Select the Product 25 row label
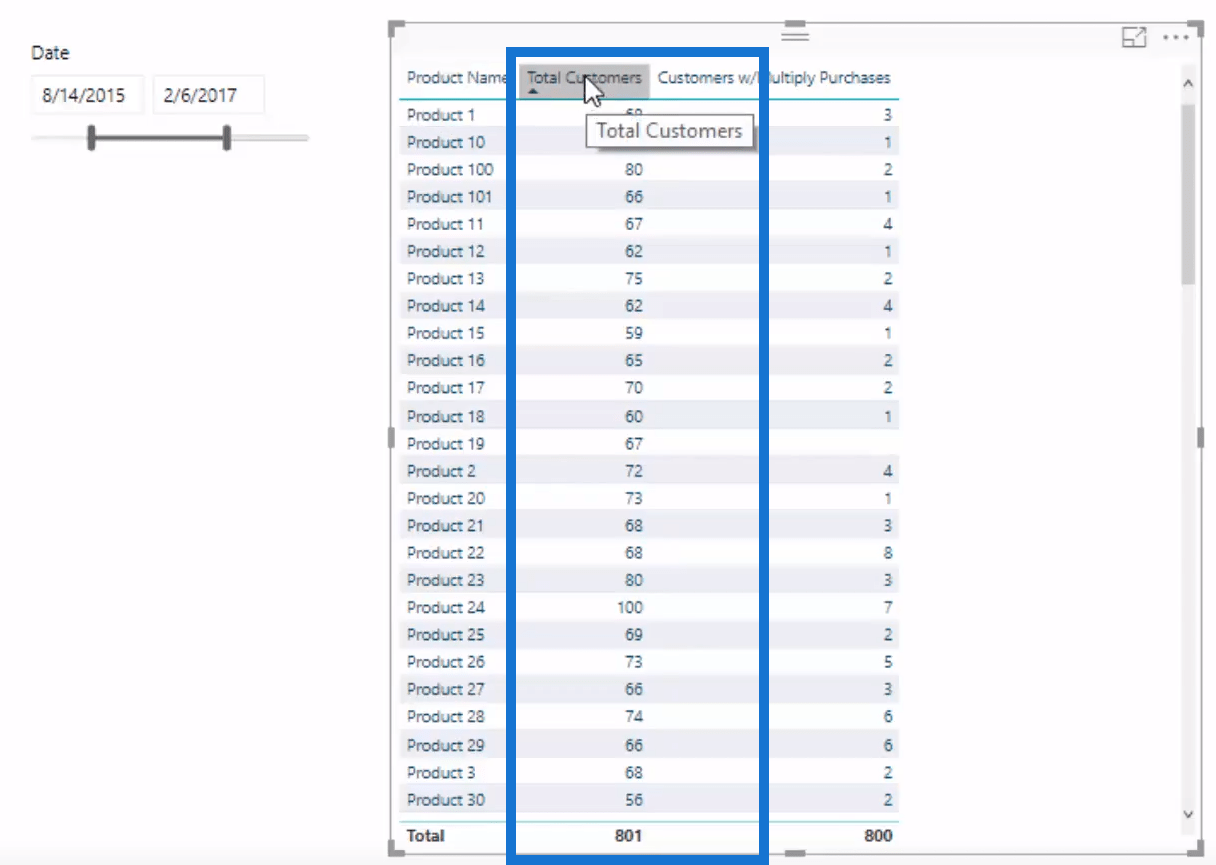Viewport: 1216px width, 865px height. tap(446, 635)
